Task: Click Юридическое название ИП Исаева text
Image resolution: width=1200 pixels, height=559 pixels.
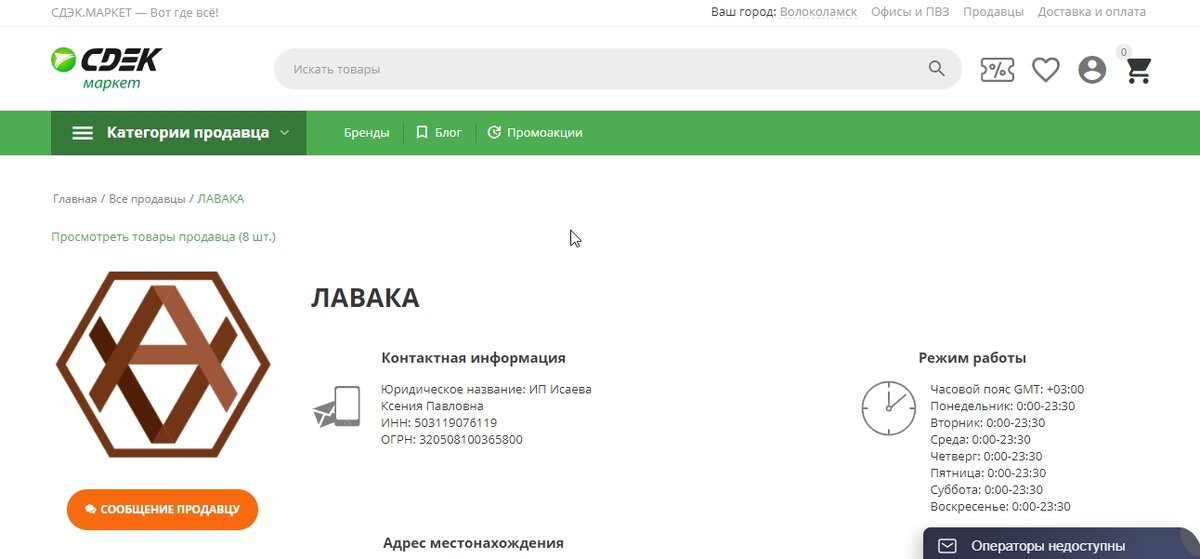Action: (486, 398)
